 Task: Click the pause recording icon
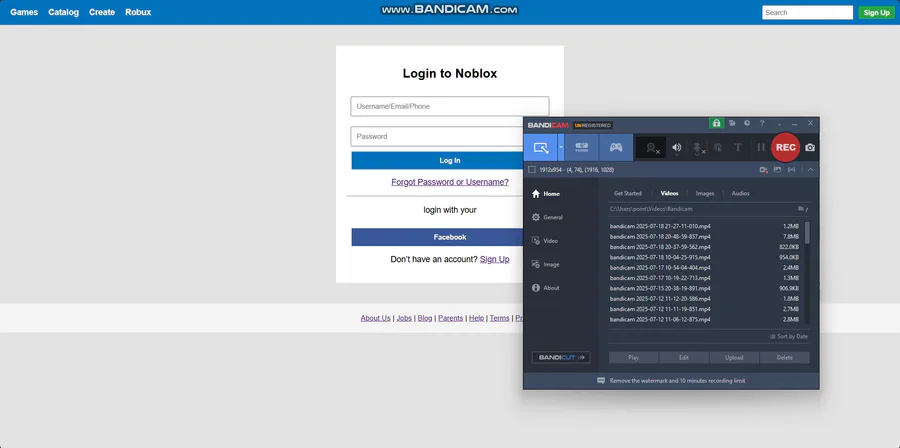tap(761, 147)
